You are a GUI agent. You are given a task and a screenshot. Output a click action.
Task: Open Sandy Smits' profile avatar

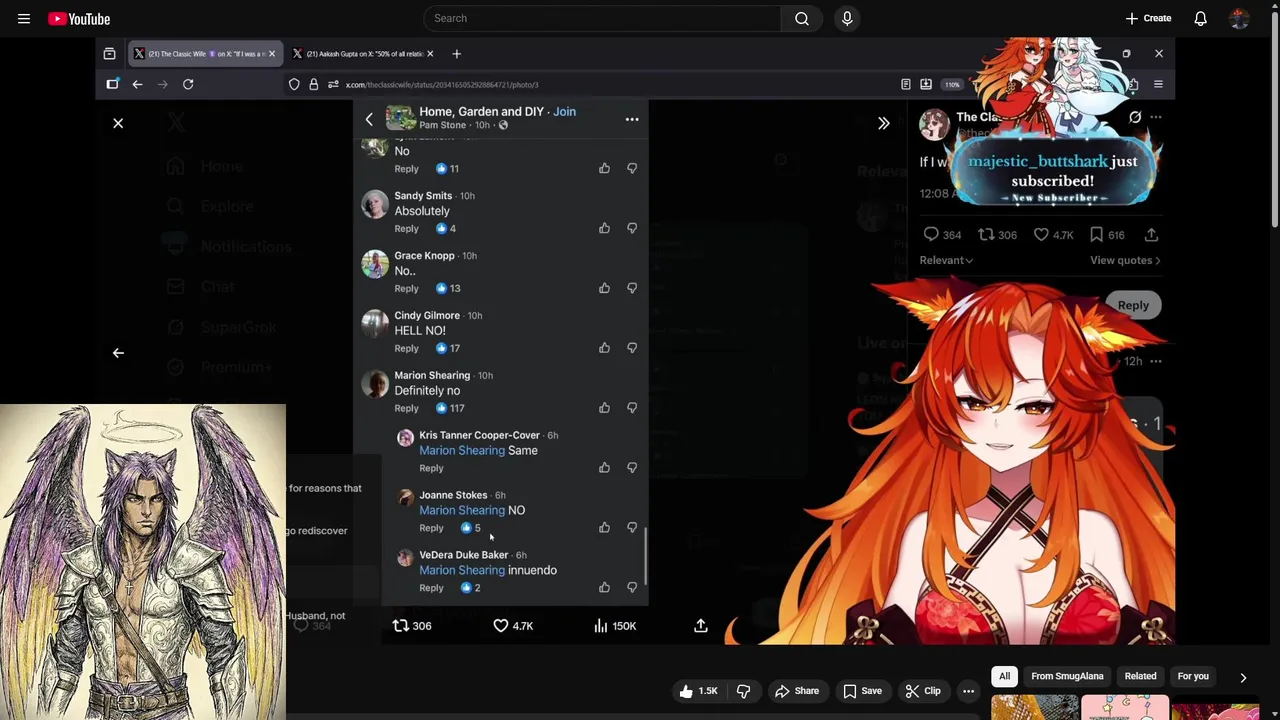coord(375,204)
